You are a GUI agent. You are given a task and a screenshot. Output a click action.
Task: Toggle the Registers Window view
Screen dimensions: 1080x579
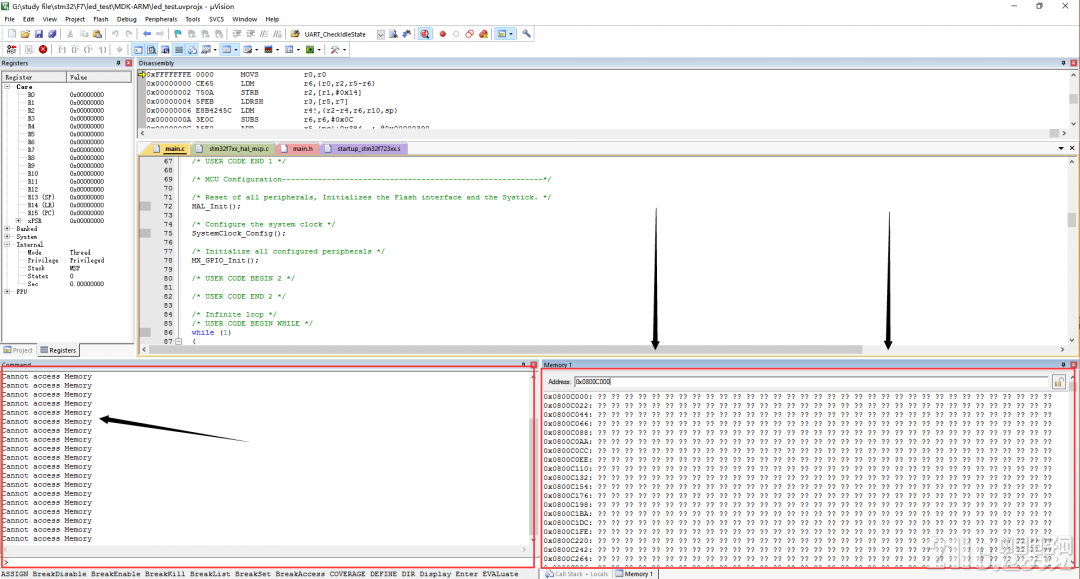point(179,50)
